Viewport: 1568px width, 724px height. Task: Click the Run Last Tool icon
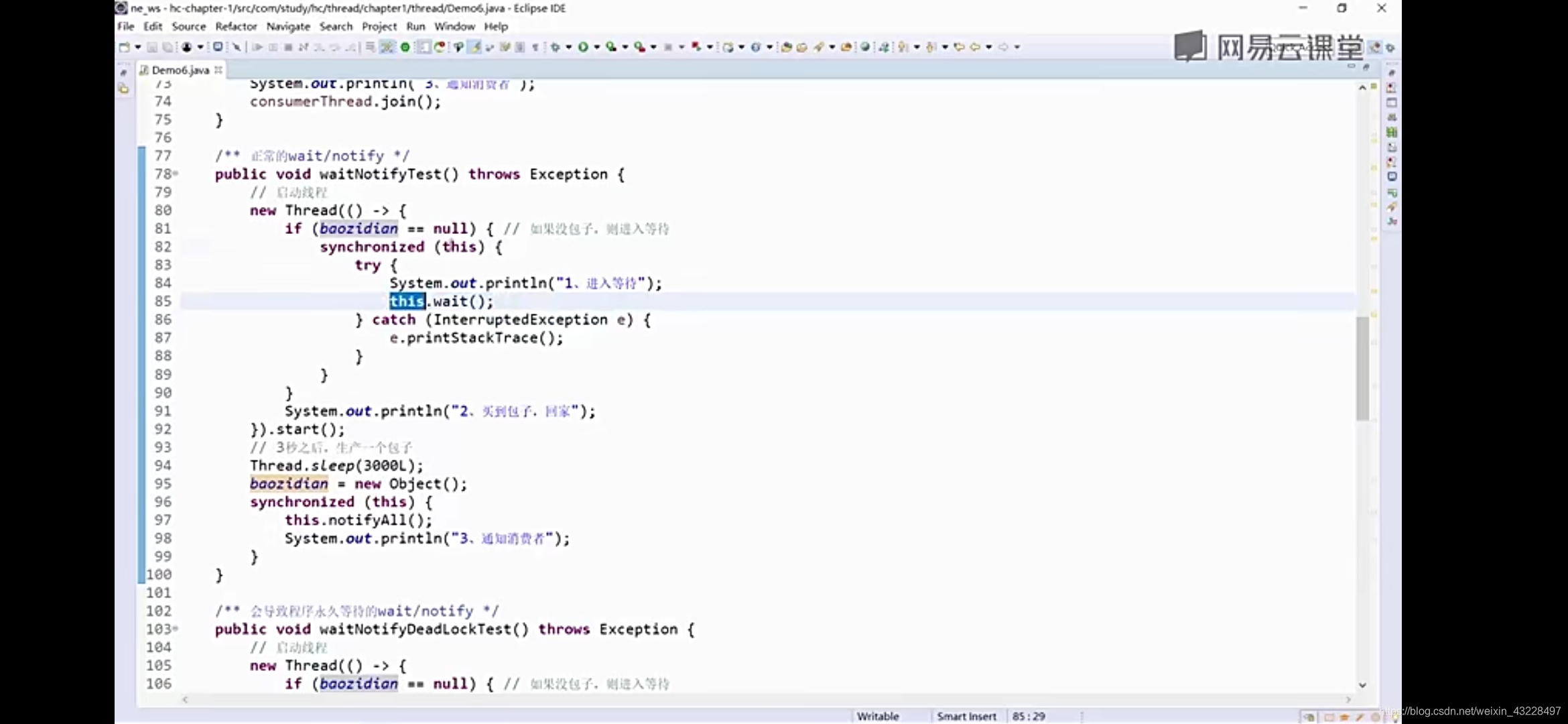(640, 47)
